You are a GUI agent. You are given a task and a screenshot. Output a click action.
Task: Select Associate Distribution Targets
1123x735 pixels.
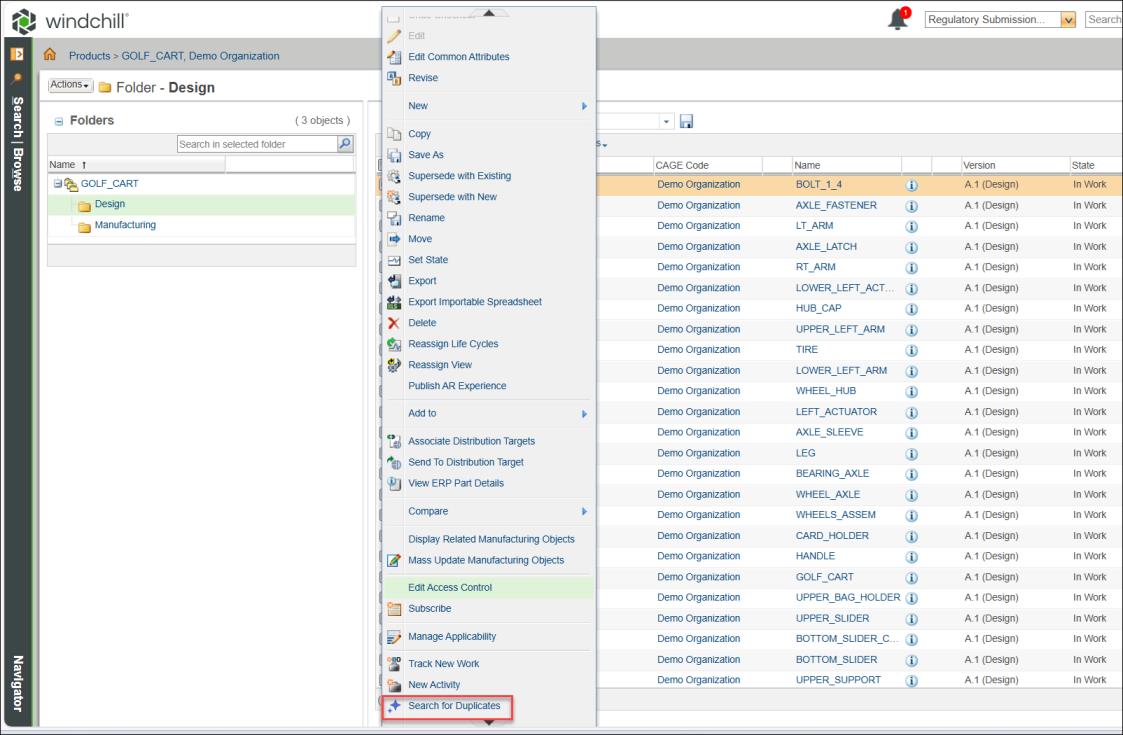(471, 441)
